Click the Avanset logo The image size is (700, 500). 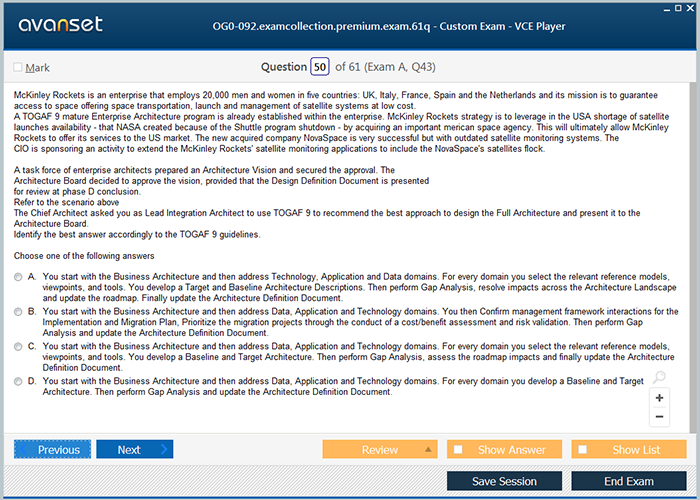tap(61, 25)
